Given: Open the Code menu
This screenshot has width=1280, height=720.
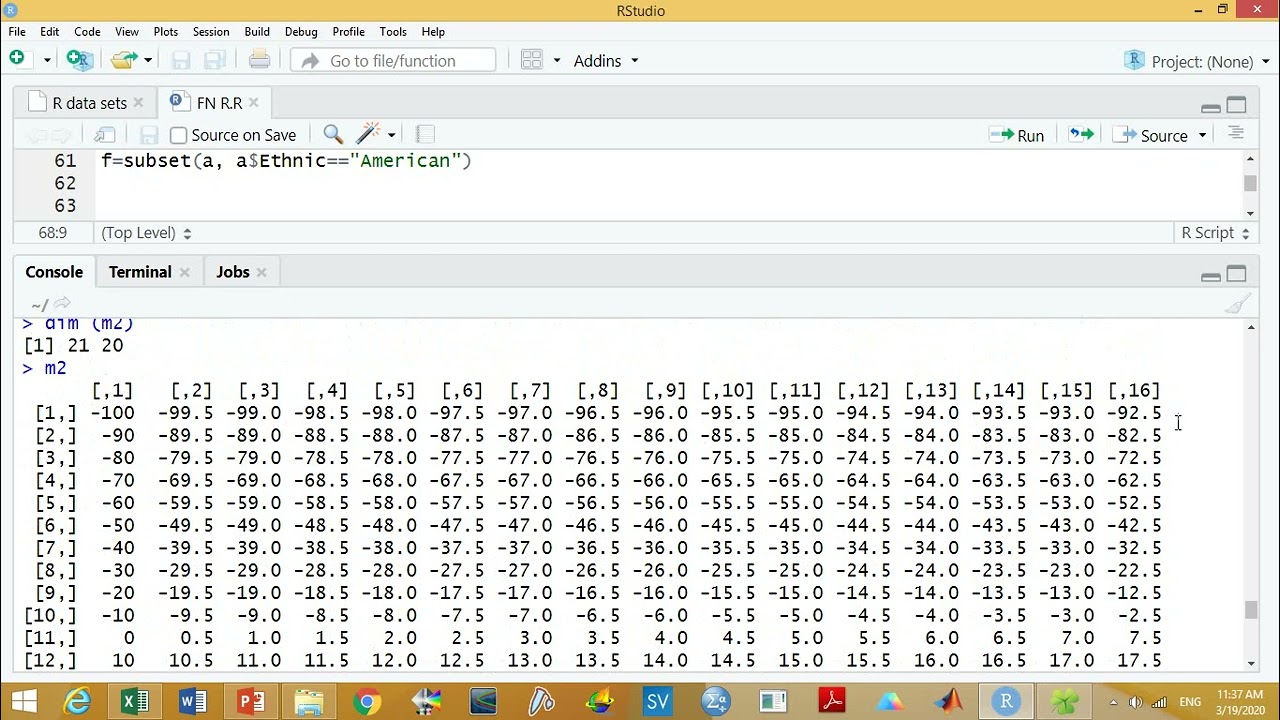Looking at the screenshot, I should point(87,32).
